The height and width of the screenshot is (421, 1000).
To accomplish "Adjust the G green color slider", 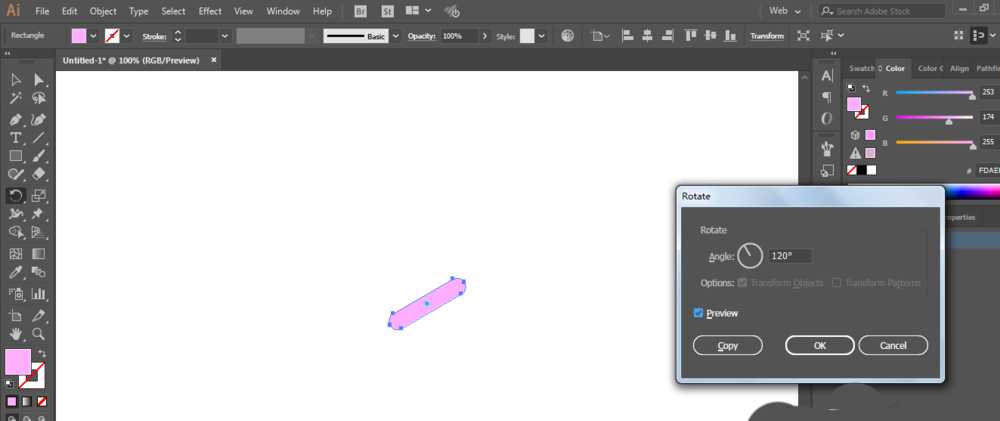I will click(x=934, y=117).
